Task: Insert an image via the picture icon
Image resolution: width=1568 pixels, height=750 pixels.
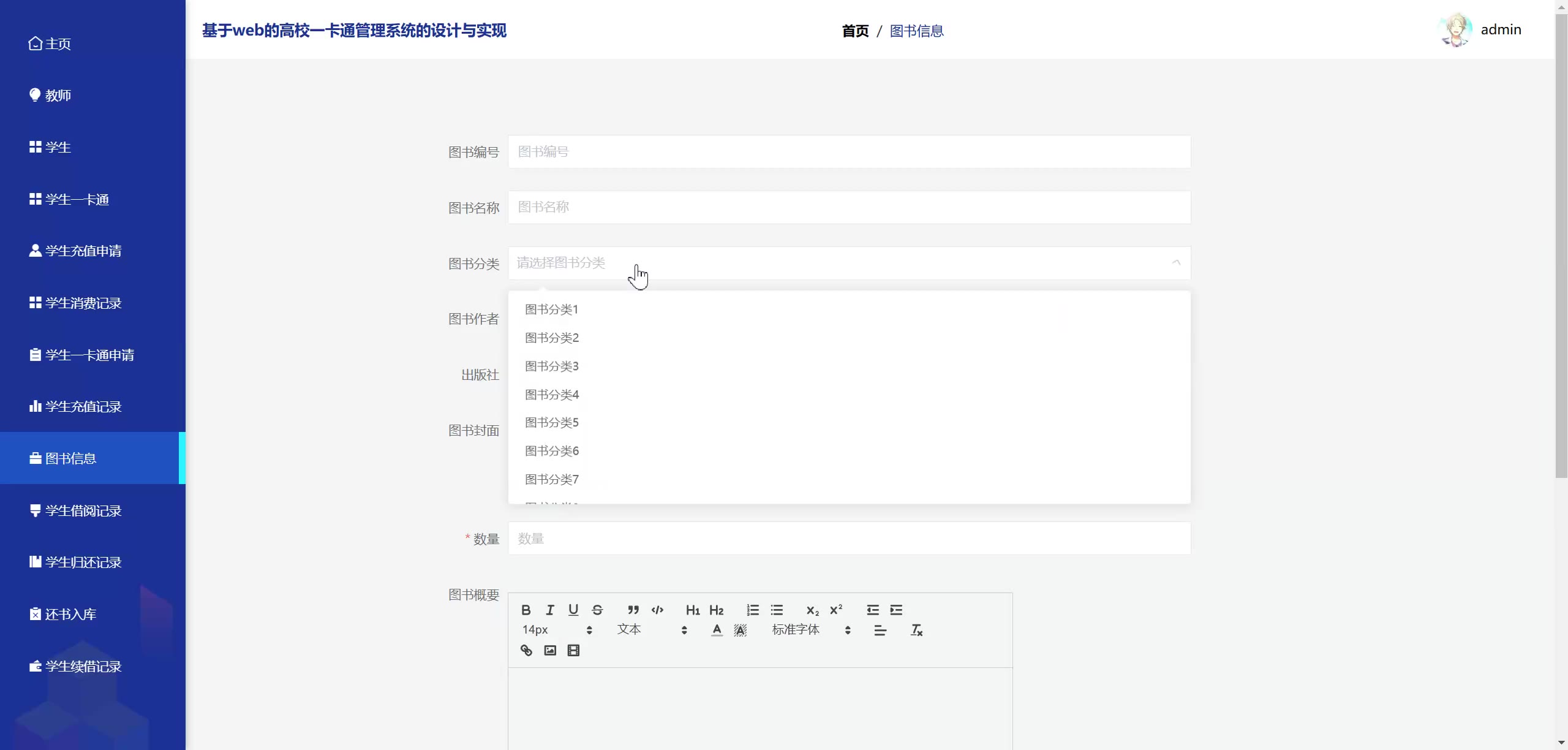Action: click(550, 650)
